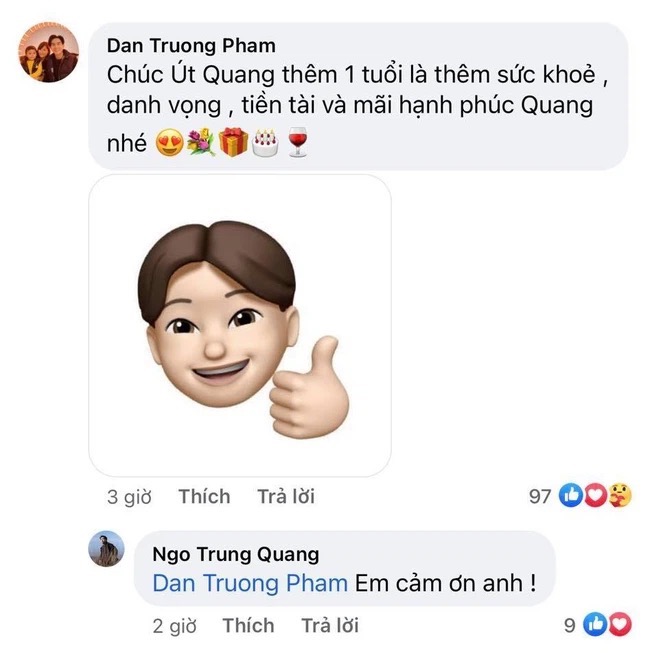Image resolution: width=650 pixels, height=653 pixels.
Task: Click the heart-eyes emoji in comment
Action: pyautogui.click(x=169, y=142)
